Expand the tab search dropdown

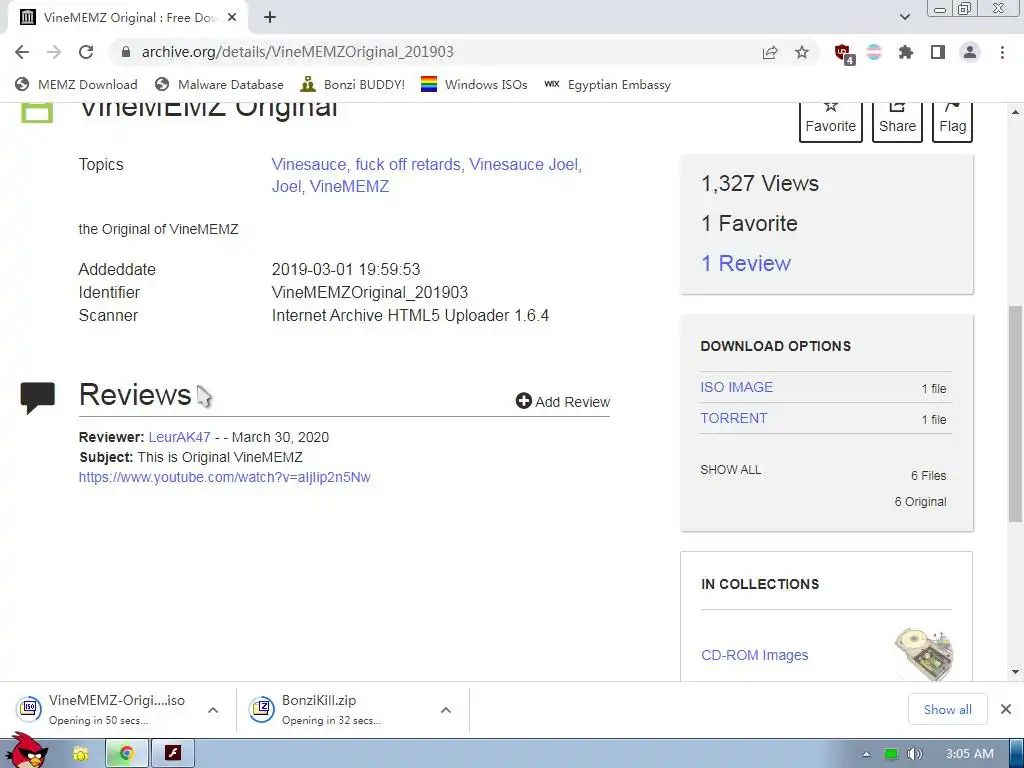click(x=904, y=17)
